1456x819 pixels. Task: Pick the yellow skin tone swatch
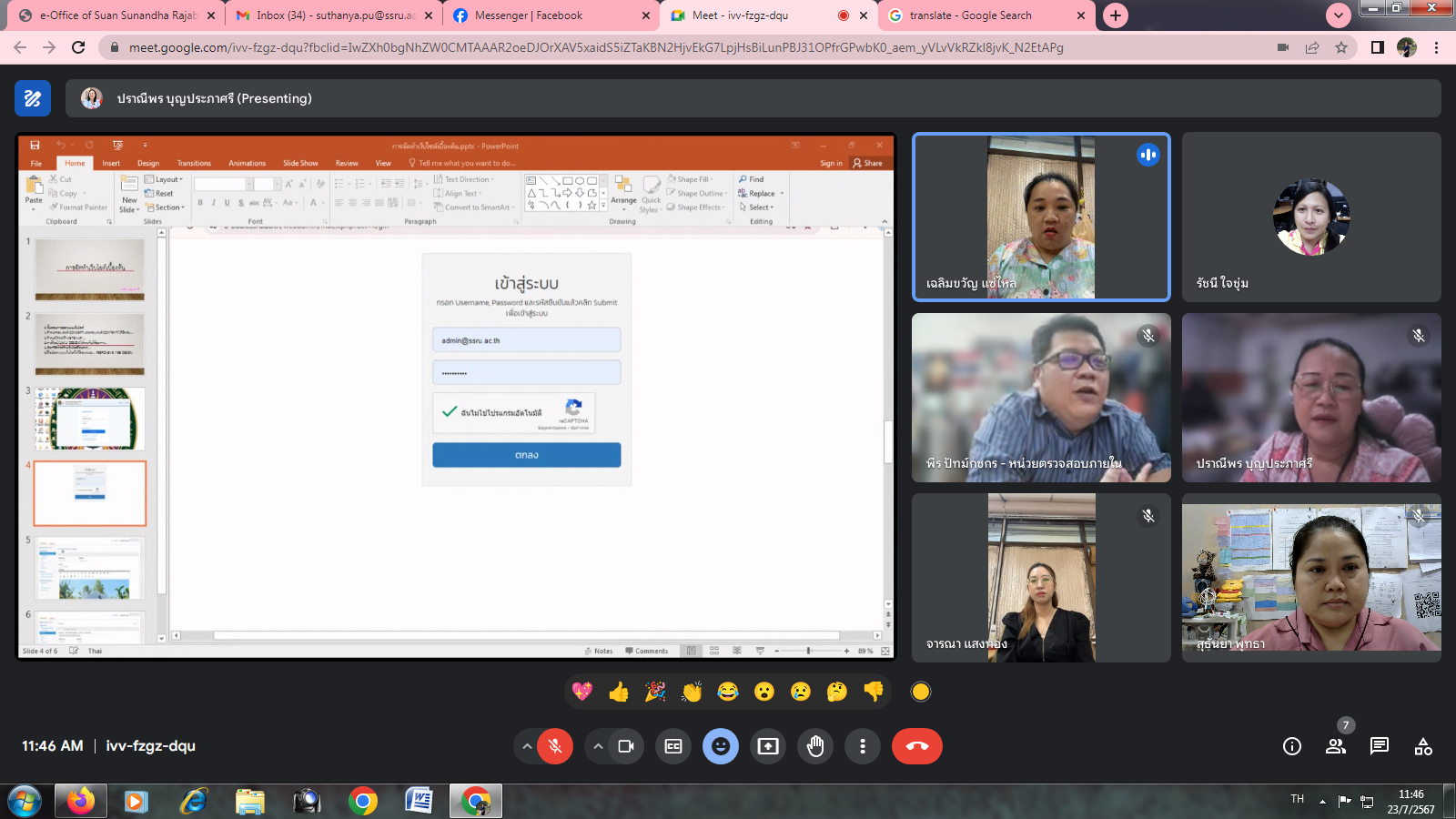coord(921,692)
